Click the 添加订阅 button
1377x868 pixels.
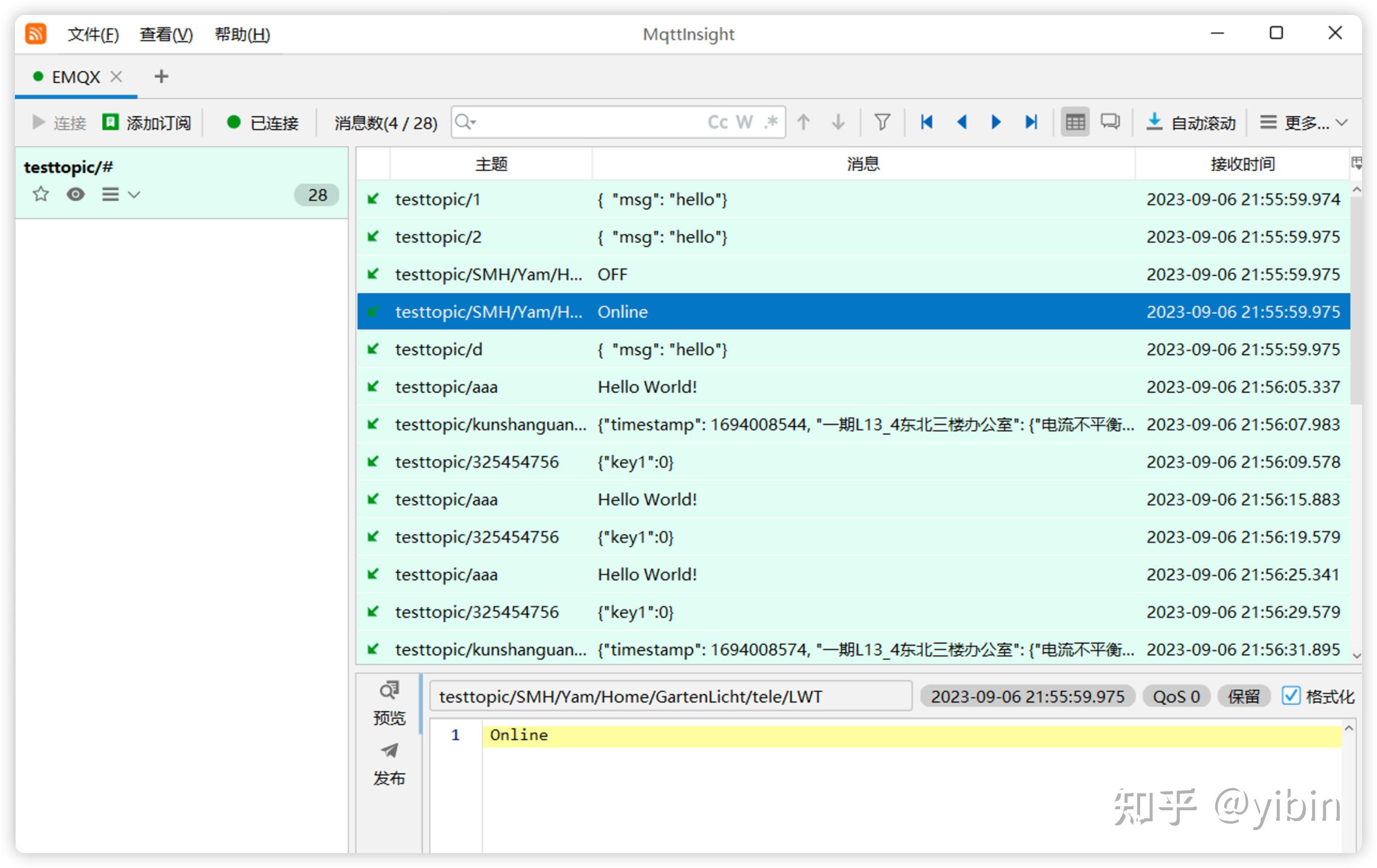pos(147,122)
